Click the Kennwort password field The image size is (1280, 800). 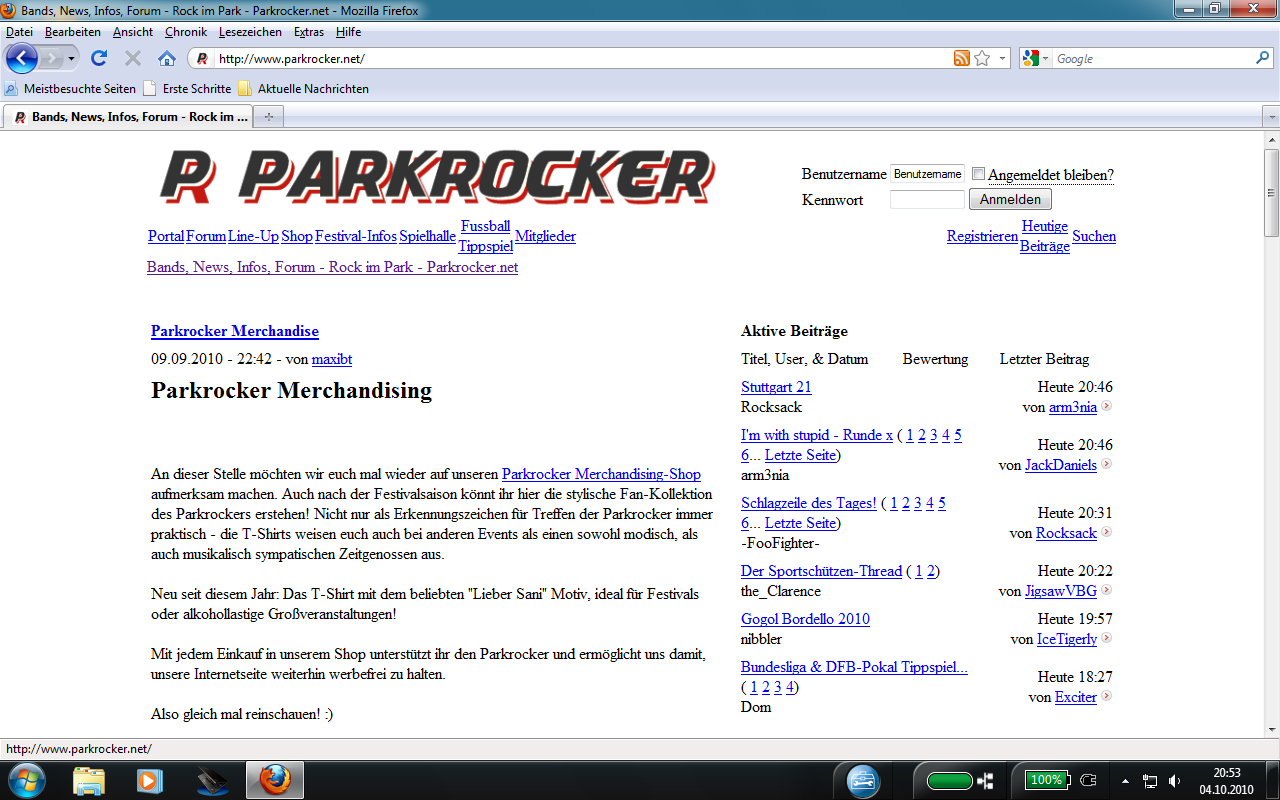(927, 199)
